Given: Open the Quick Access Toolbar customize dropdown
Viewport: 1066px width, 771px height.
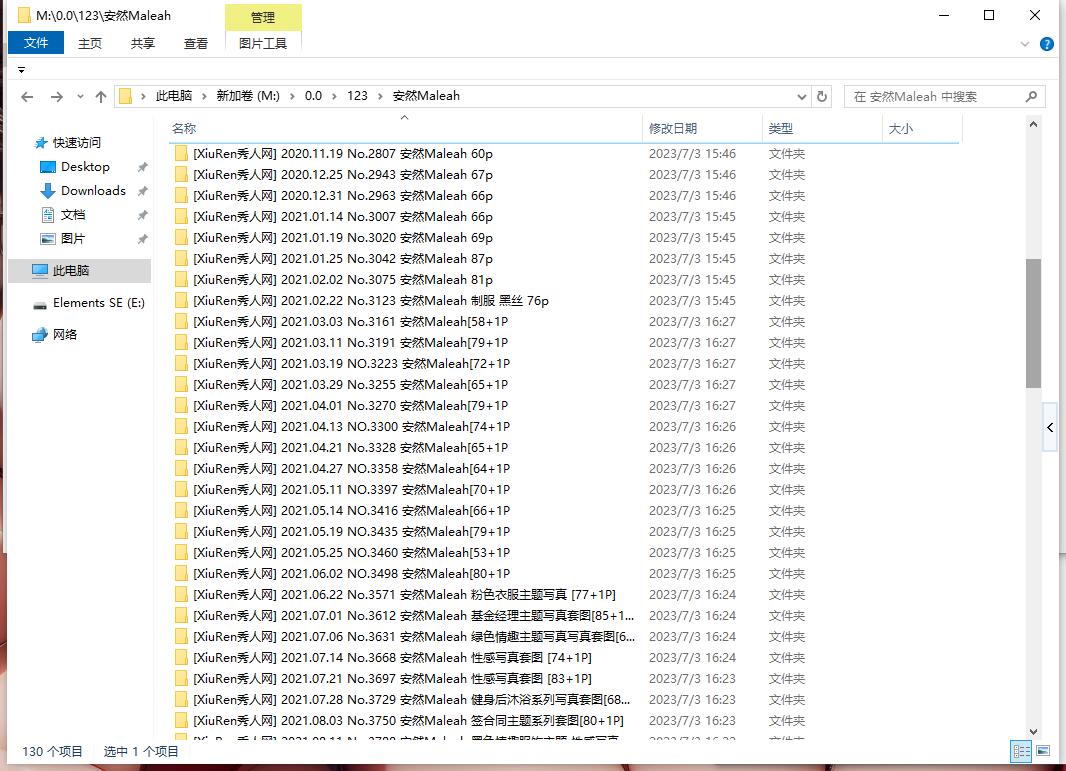Looking at the screenshot, I should pyautogui.click(x=21, y=70).
